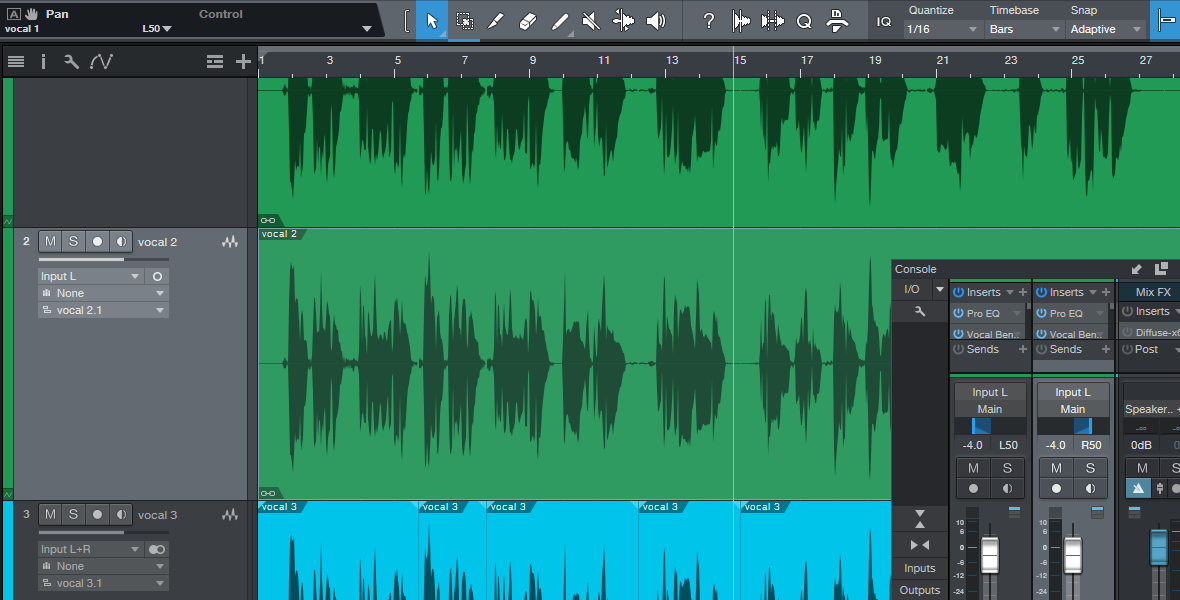The image size is (1180, 600).
Task: Adjust the R50 pan slider
Action: (x=1072, y=427)
